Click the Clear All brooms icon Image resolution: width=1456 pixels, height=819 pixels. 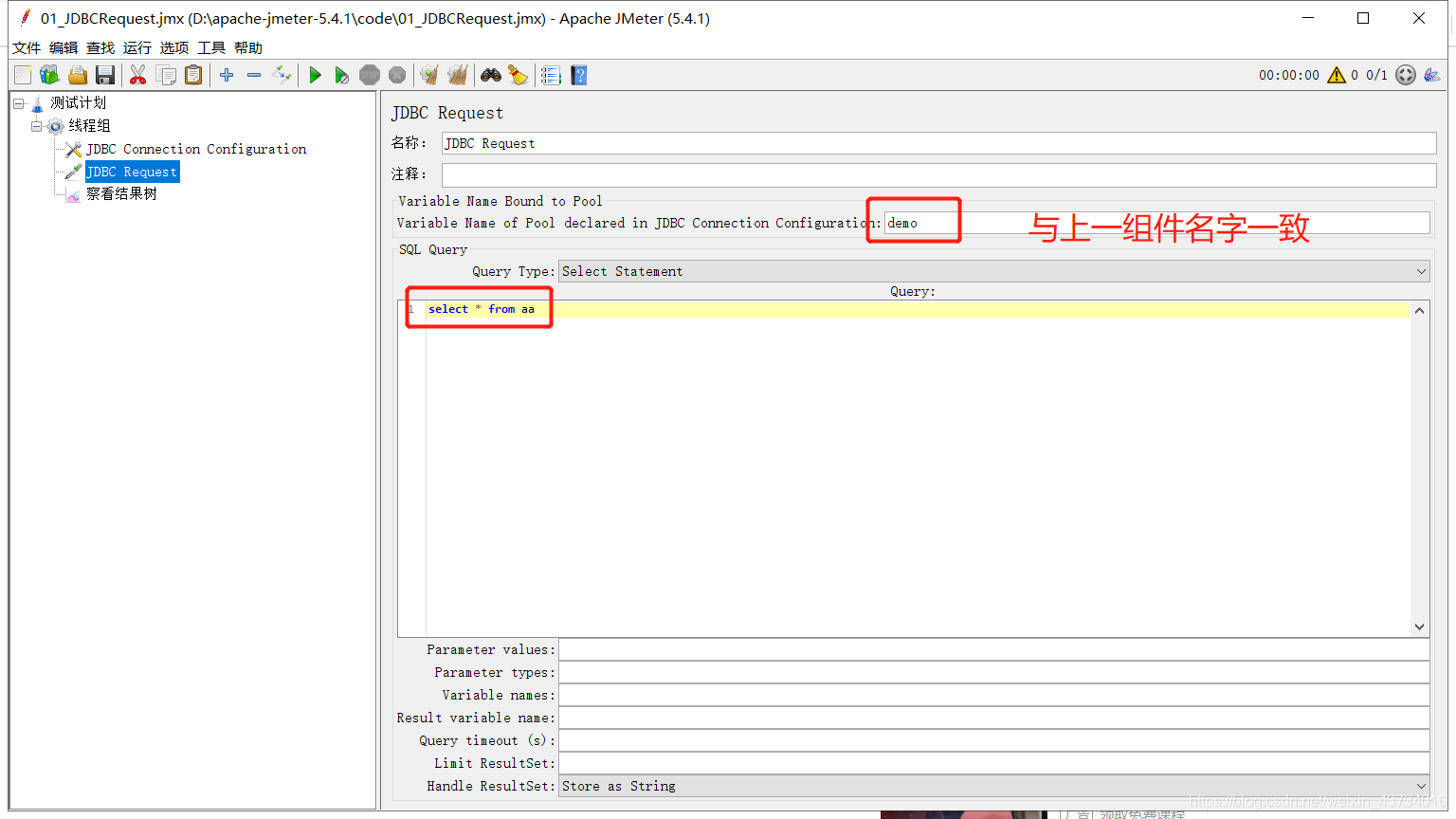[x=458, y=75]
